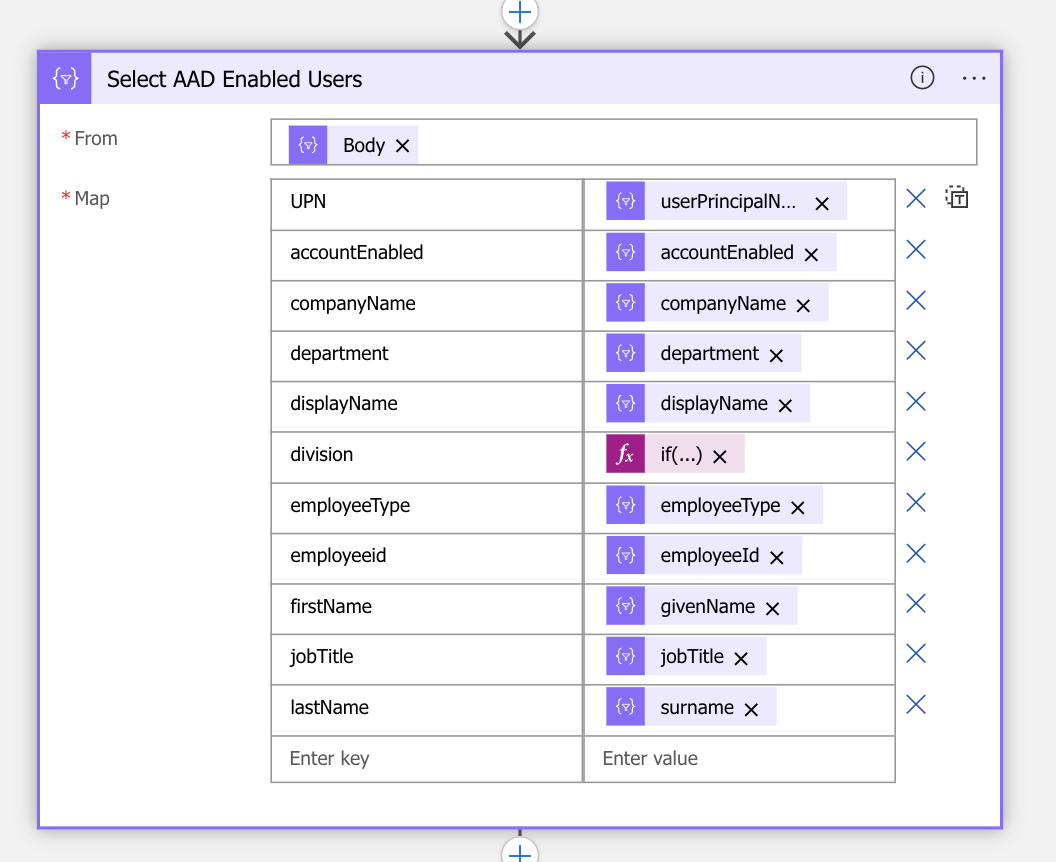Remove the Body token from From field
Image resolution: width=1056 pixels, height=862 pixels.
point(403,146)
